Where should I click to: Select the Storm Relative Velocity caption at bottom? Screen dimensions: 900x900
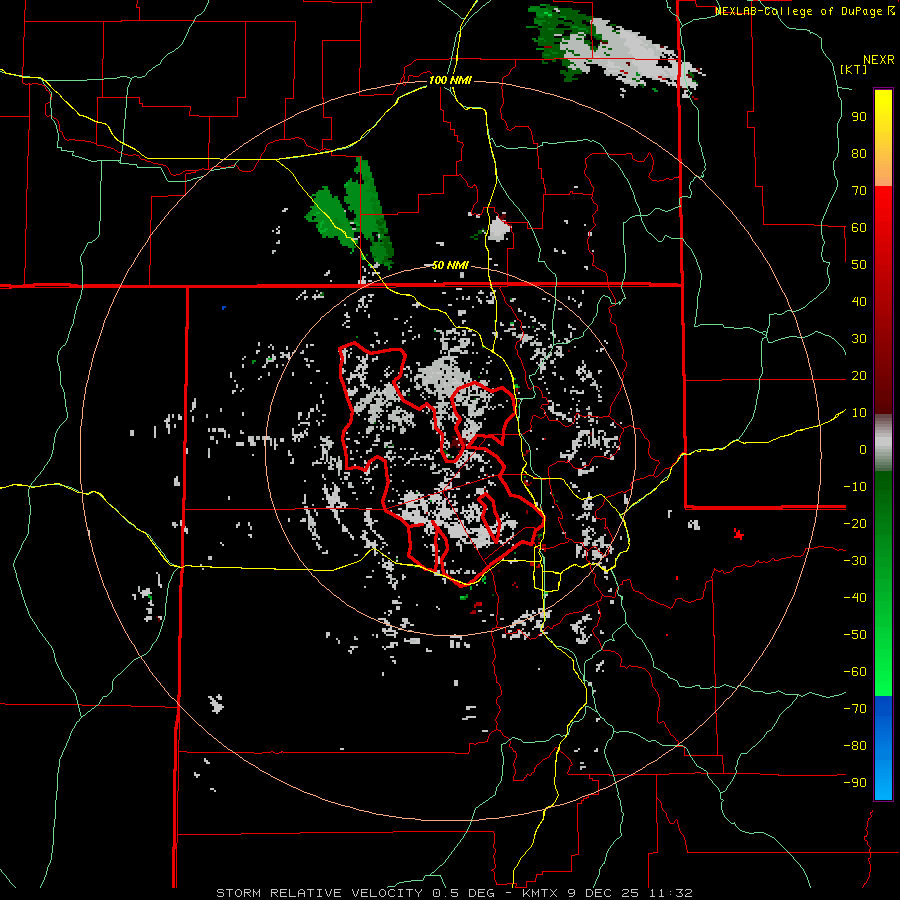click(455, 893)
